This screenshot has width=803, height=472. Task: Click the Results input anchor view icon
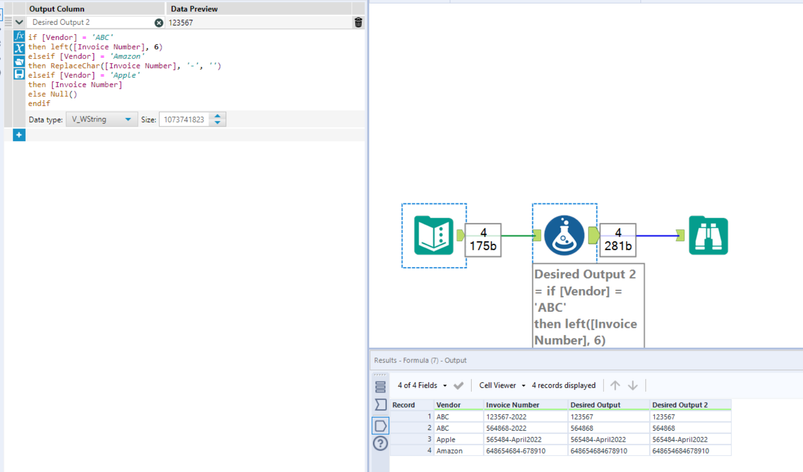click(381, 405)
